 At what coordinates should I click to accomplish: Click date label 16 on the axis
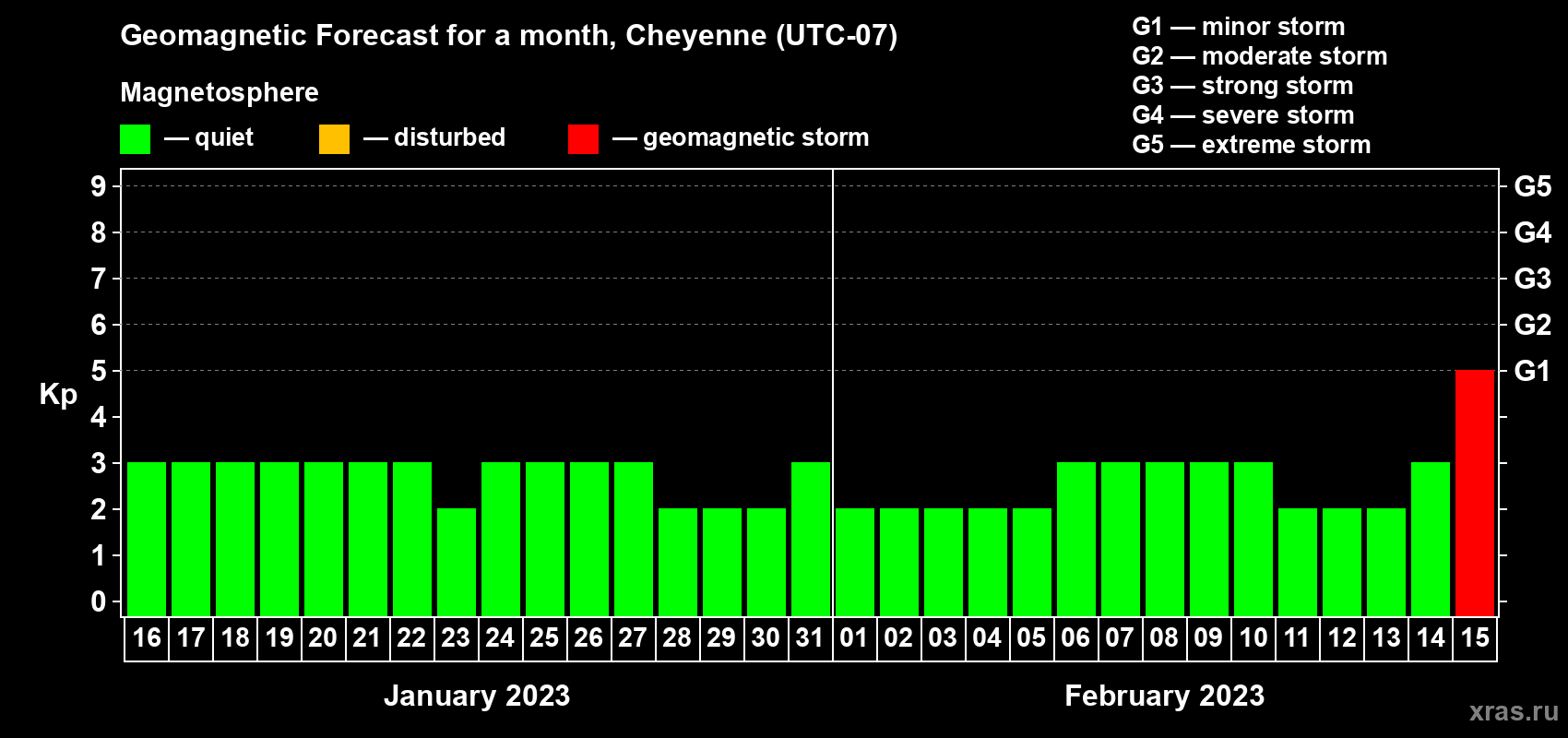click(147, 637)
